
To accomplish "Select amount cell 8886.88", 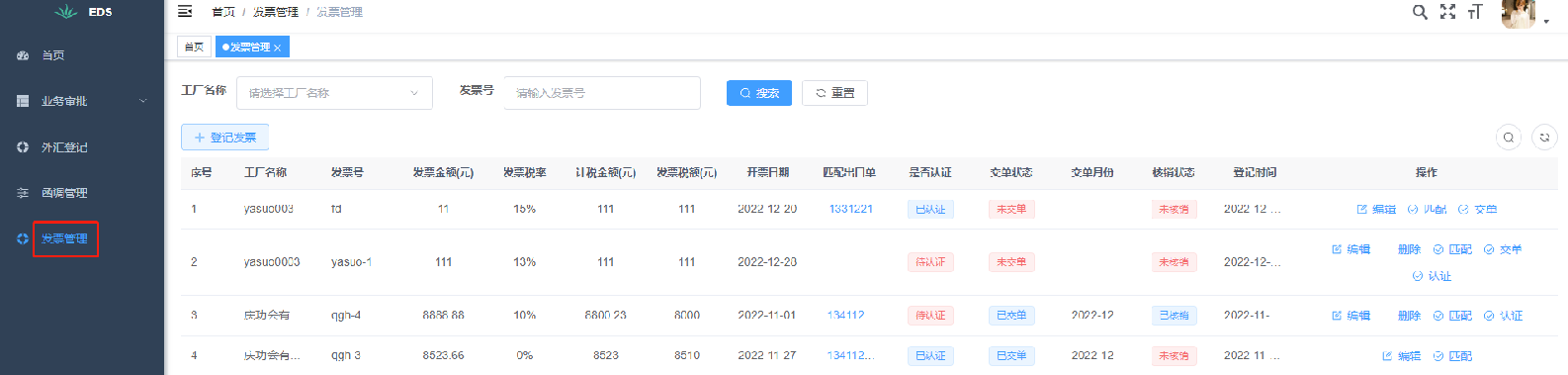I will 443,316.
